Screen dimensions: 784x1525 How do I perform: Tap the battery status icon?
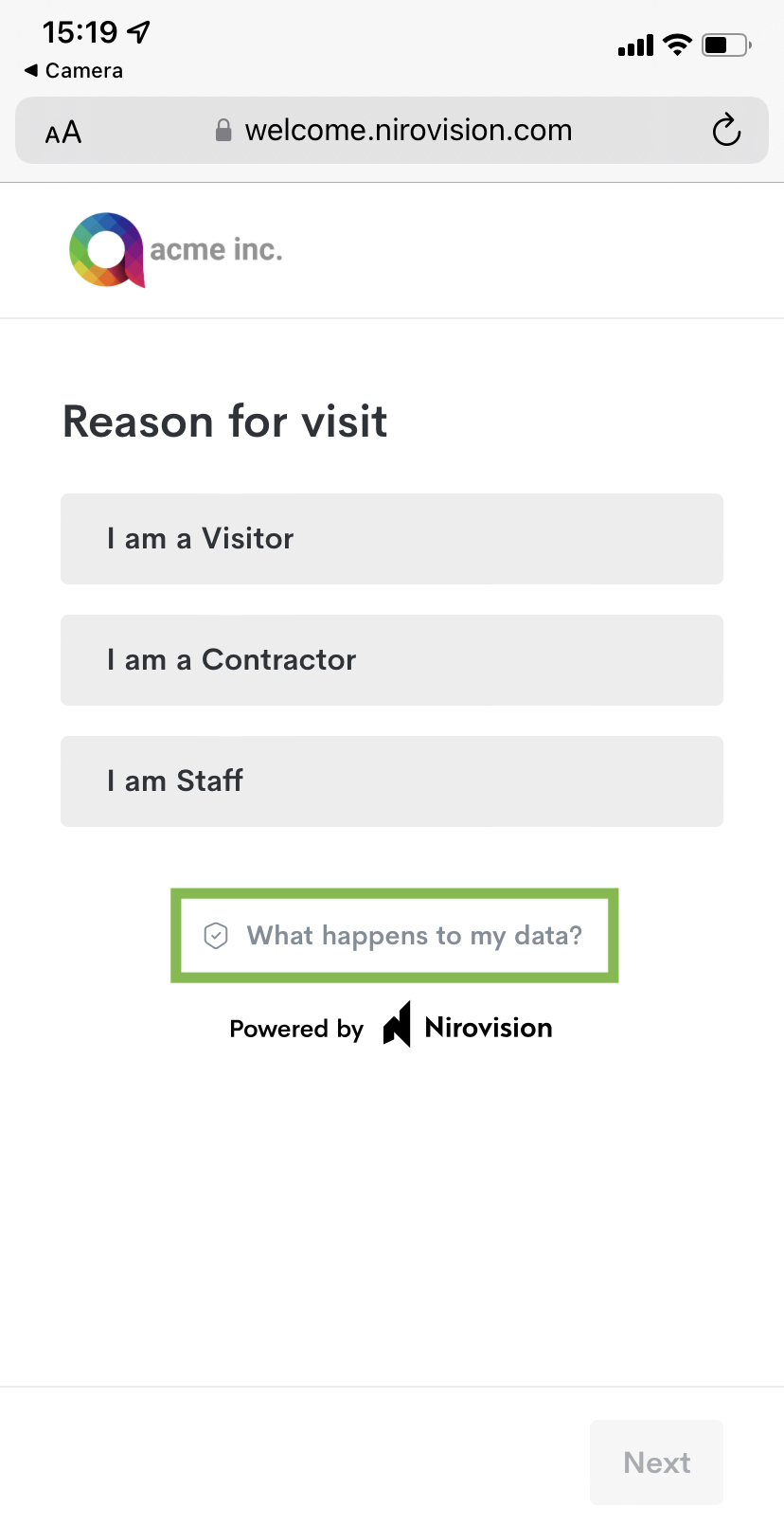[726, 45]
